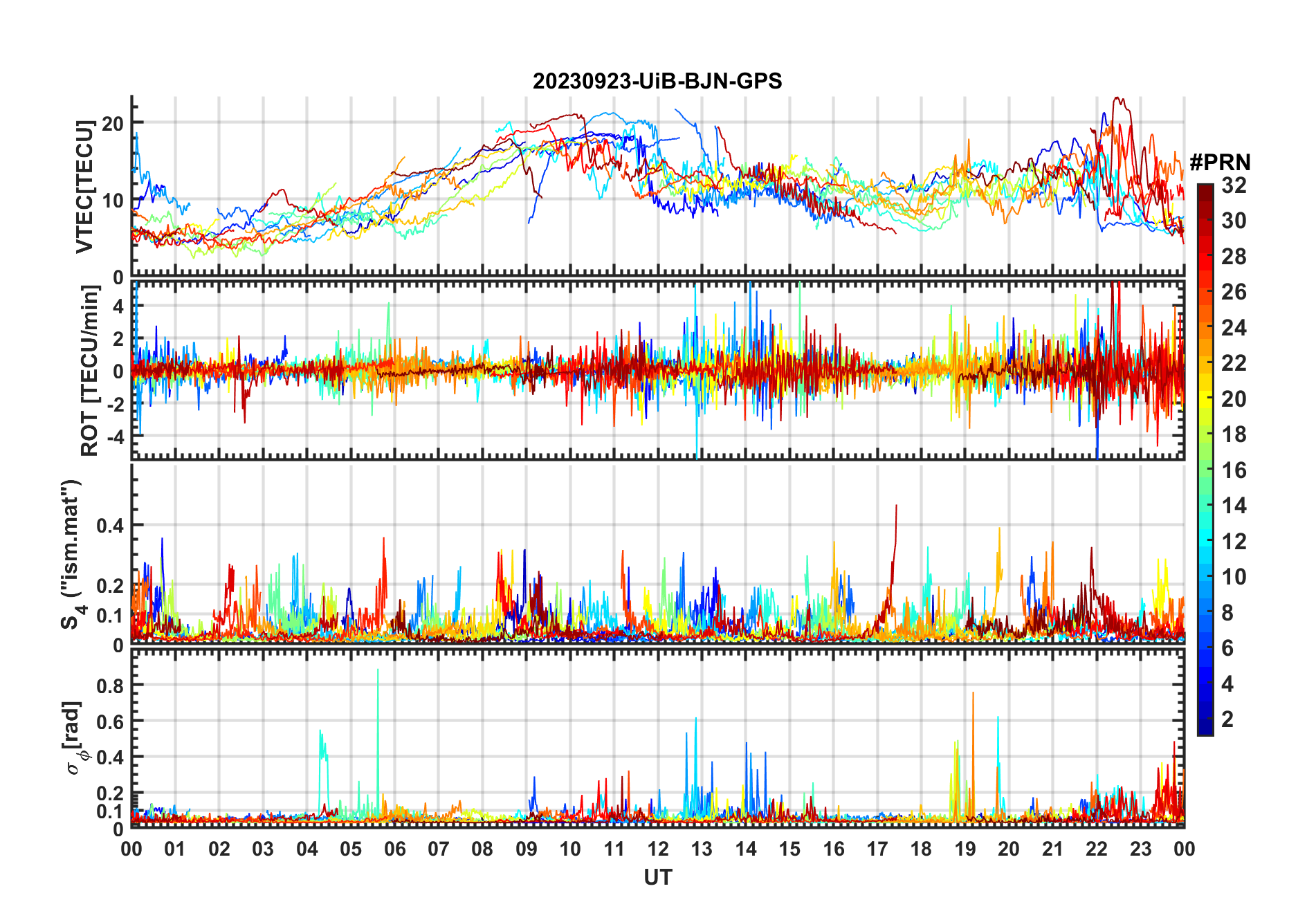Click the #PRN colorbar heading
Viewport: 1316px width, 920px height.
[1220, 163]
